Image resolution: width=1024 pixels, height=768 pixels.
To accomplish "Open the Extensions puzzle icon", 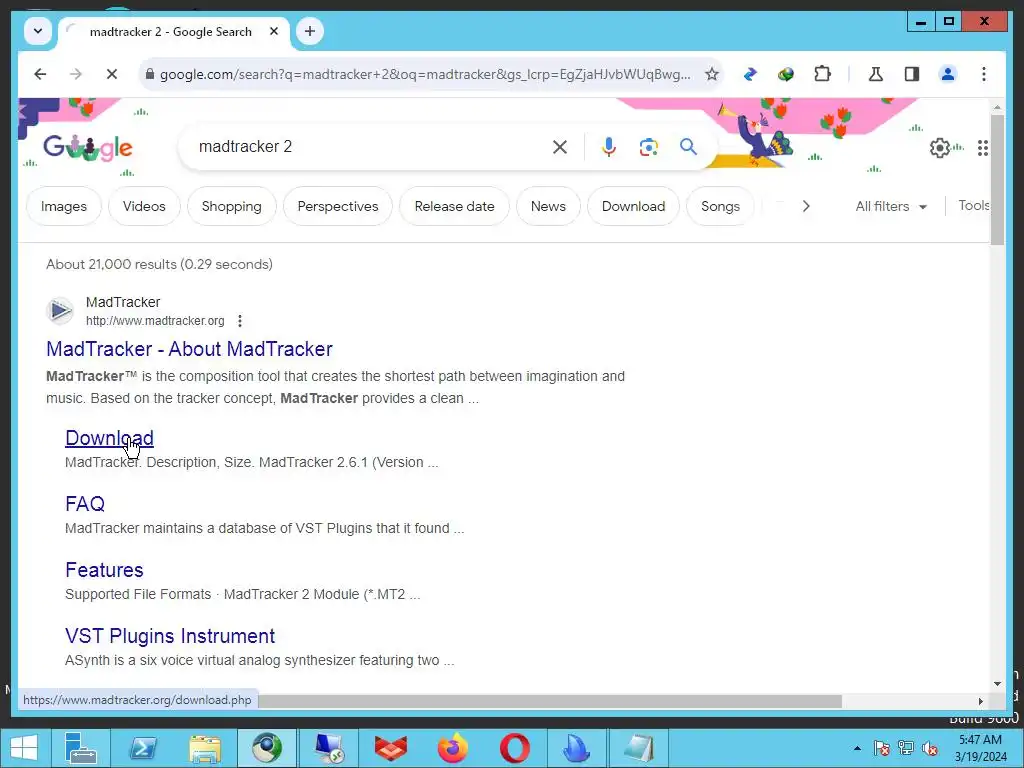I will 822,74.
